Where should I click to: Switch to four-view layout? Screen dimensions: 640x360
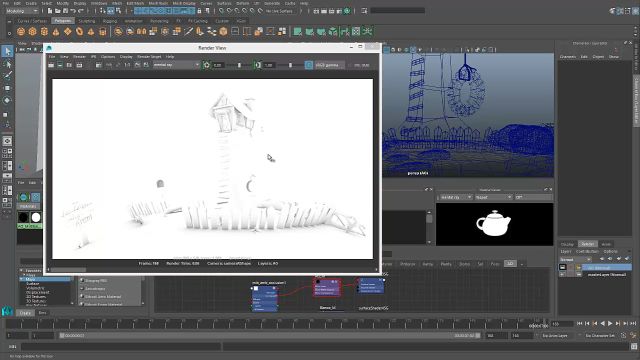7,153
